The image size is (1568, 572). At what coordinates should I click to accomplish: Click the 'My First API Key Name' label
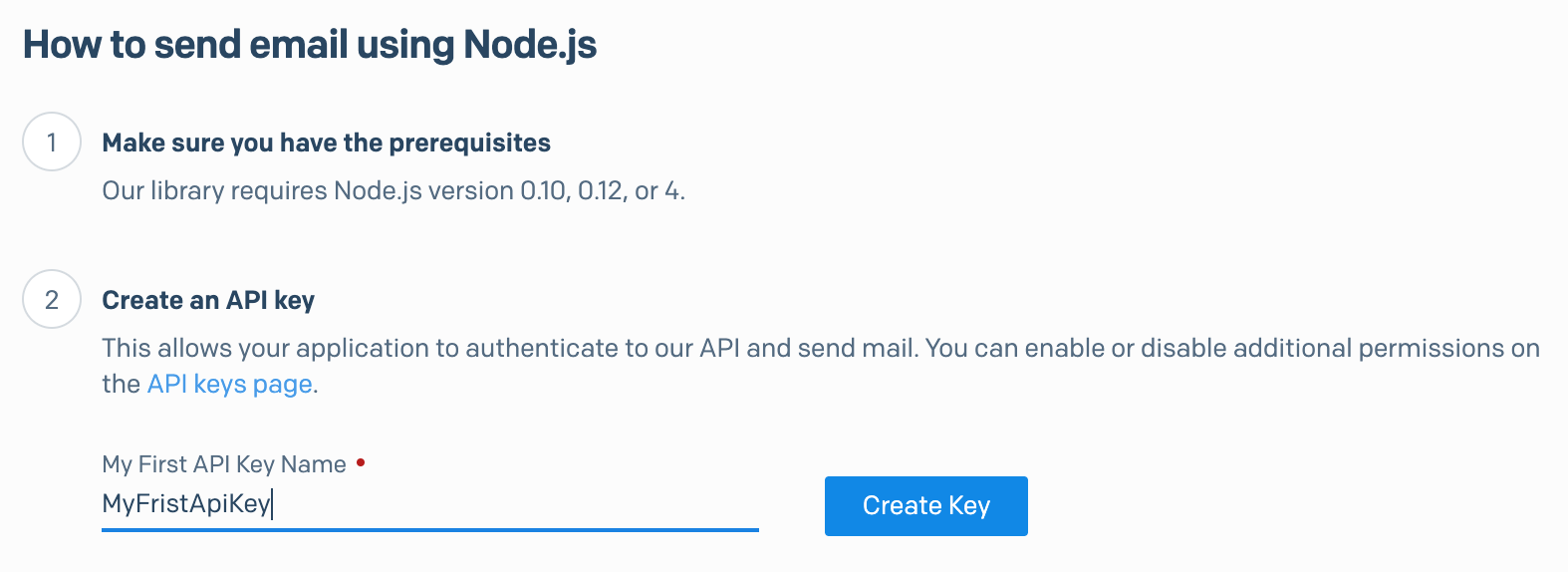point(224,464)
